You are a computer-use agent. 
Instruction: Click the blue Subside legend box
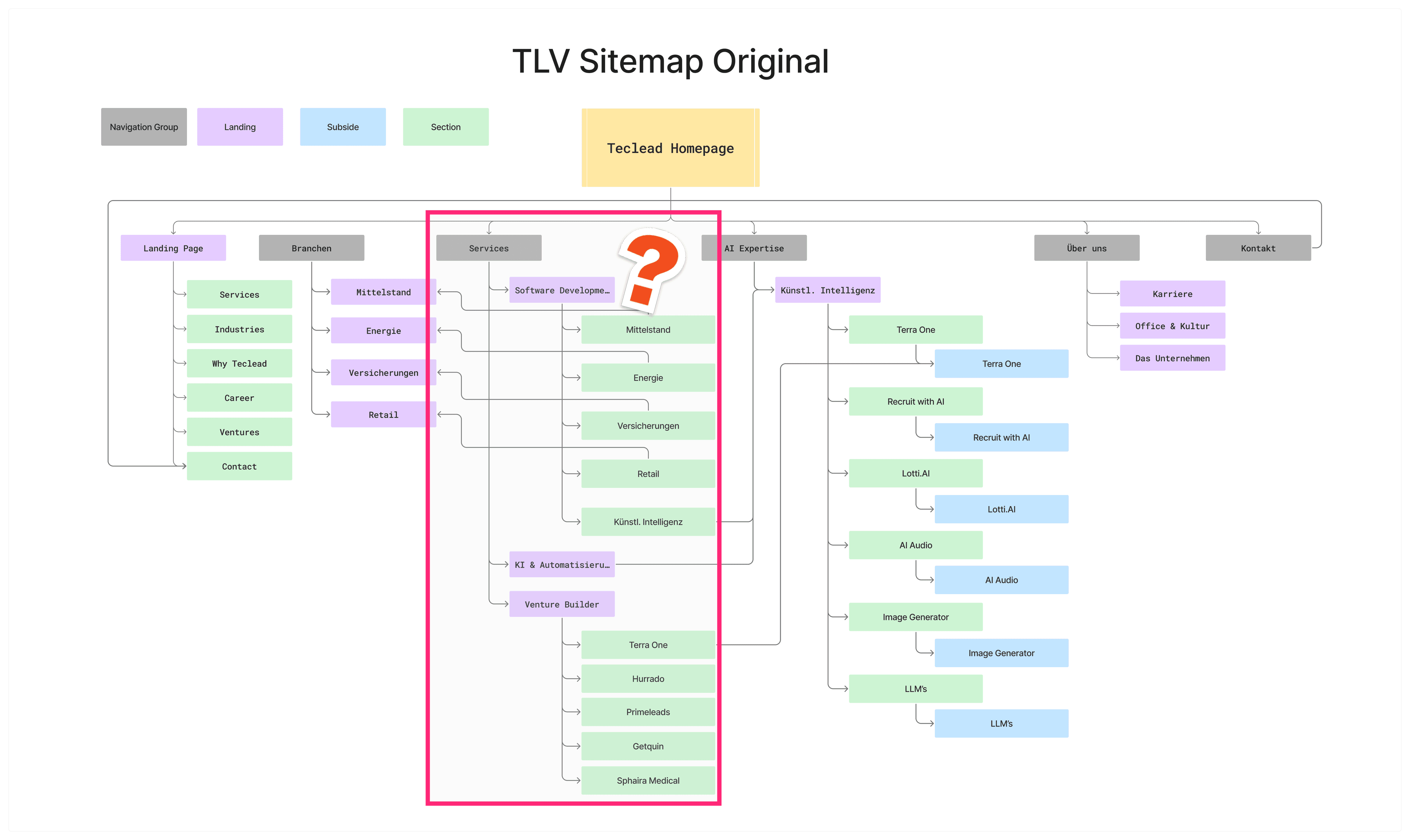343,127
